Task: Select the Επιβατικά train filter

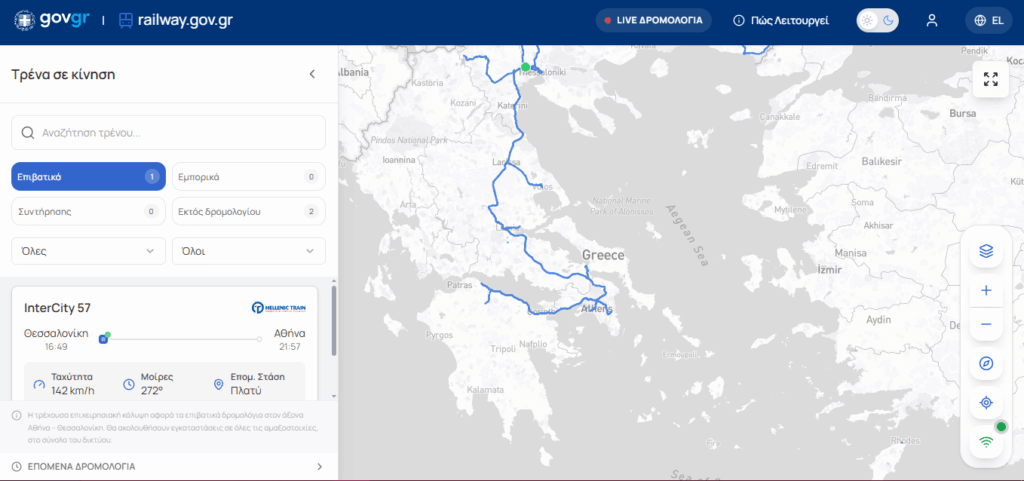Action: pyautogui.click(x=88, y=177)
